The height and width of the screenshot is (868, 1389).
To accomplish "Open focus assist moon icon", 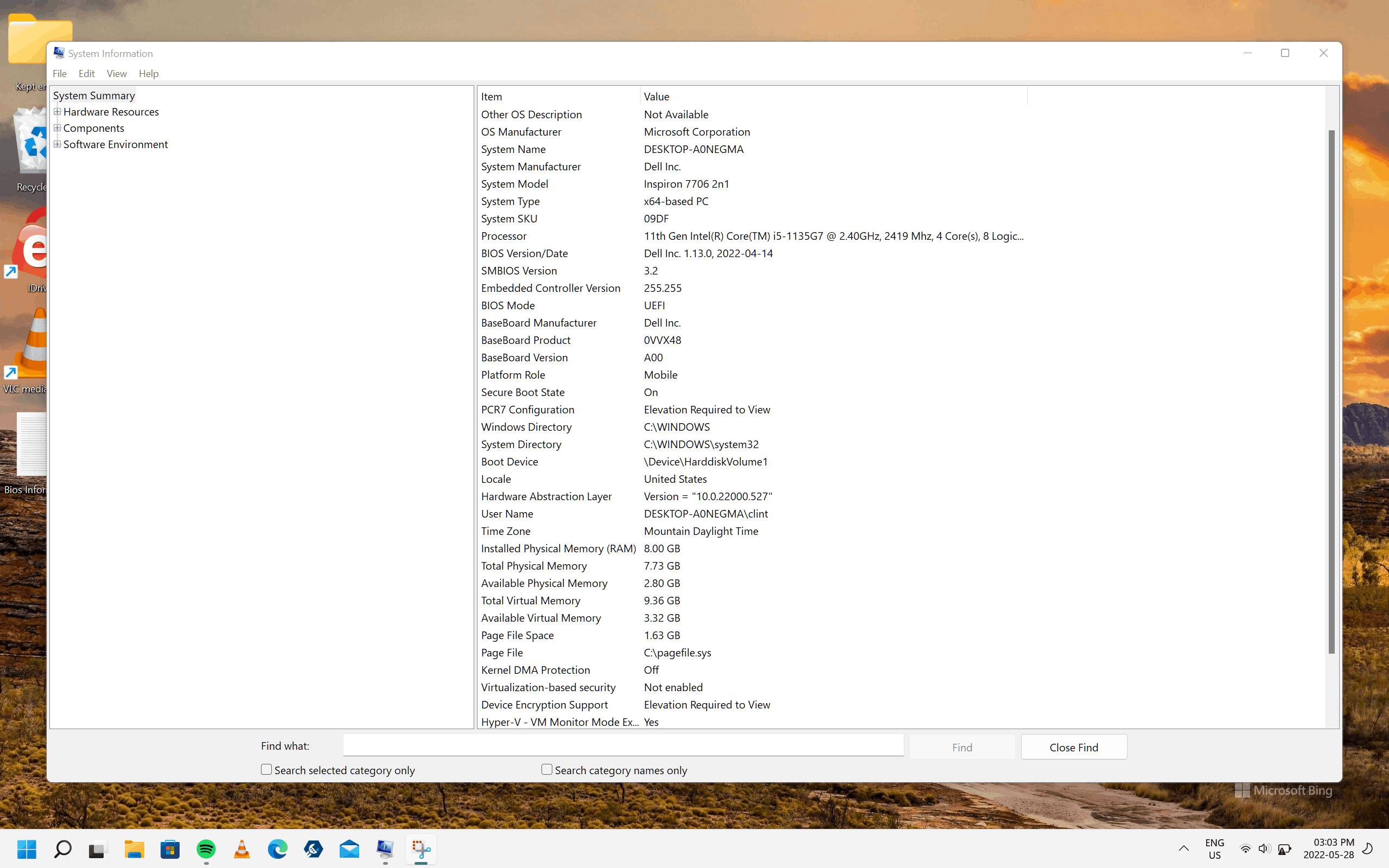I will [1368, 848].
